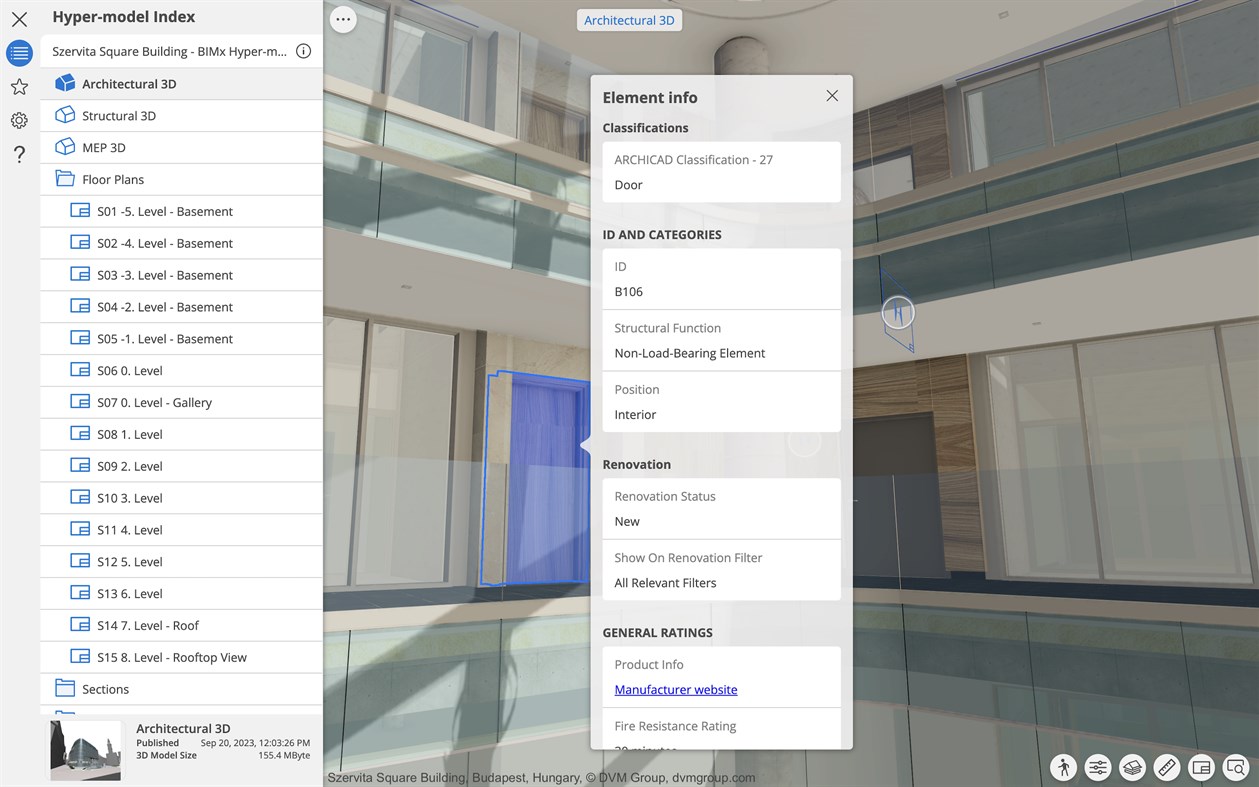Open the split-view layout icon

click(1201, 768)
